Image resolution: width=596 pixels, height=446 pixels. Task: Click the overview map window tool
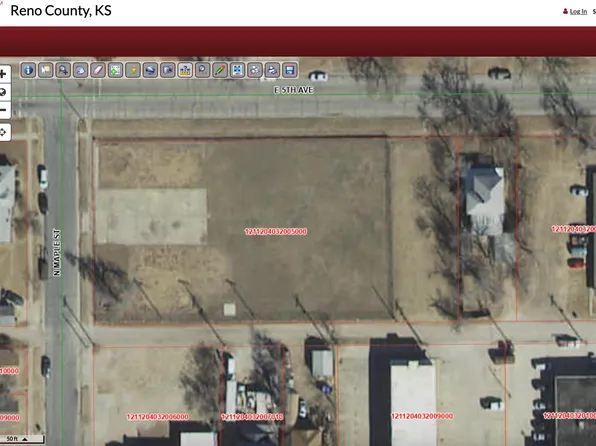click(x=168, y=70)
